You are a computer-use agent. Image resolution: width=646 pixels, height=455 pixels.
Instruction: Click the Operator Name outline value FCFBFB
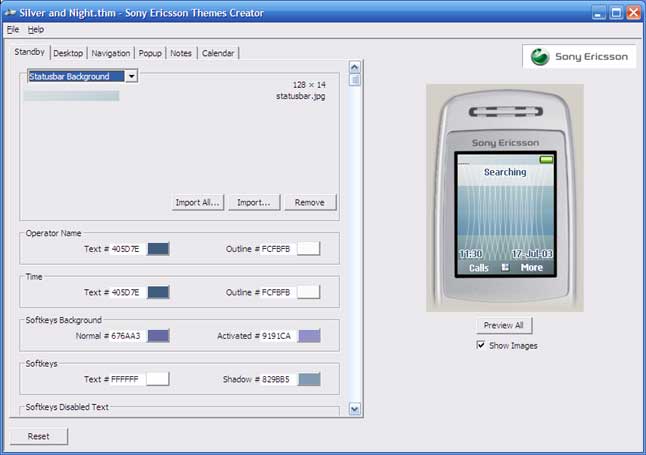(x=276, y=249)
